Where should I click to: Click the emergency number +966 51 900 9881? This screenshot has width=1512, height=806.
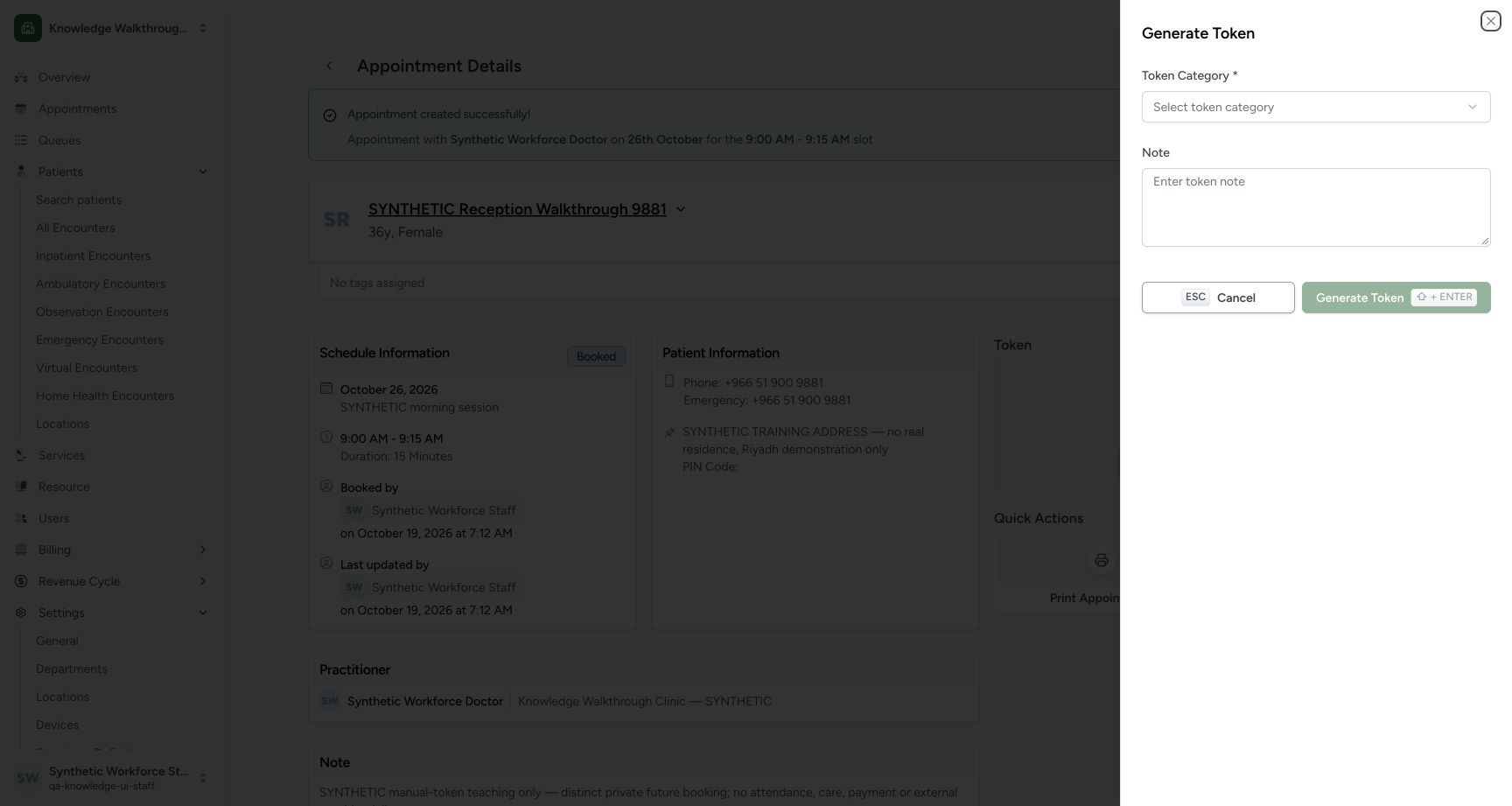coord(801,400)
